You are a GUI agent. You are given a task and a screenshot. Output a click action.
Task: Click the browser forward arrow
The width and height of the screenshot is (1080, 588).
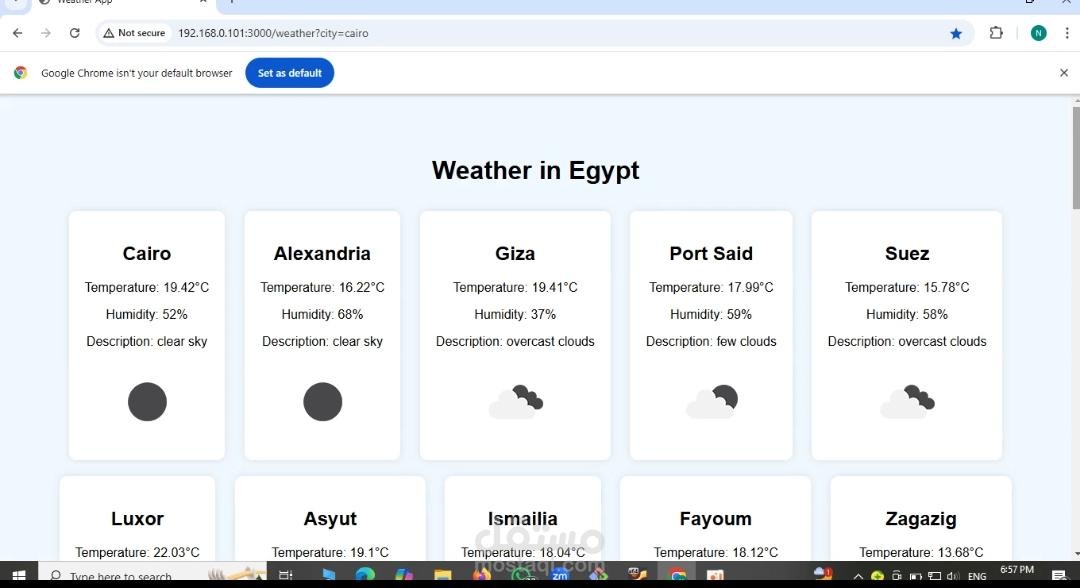tap(45, 33)
